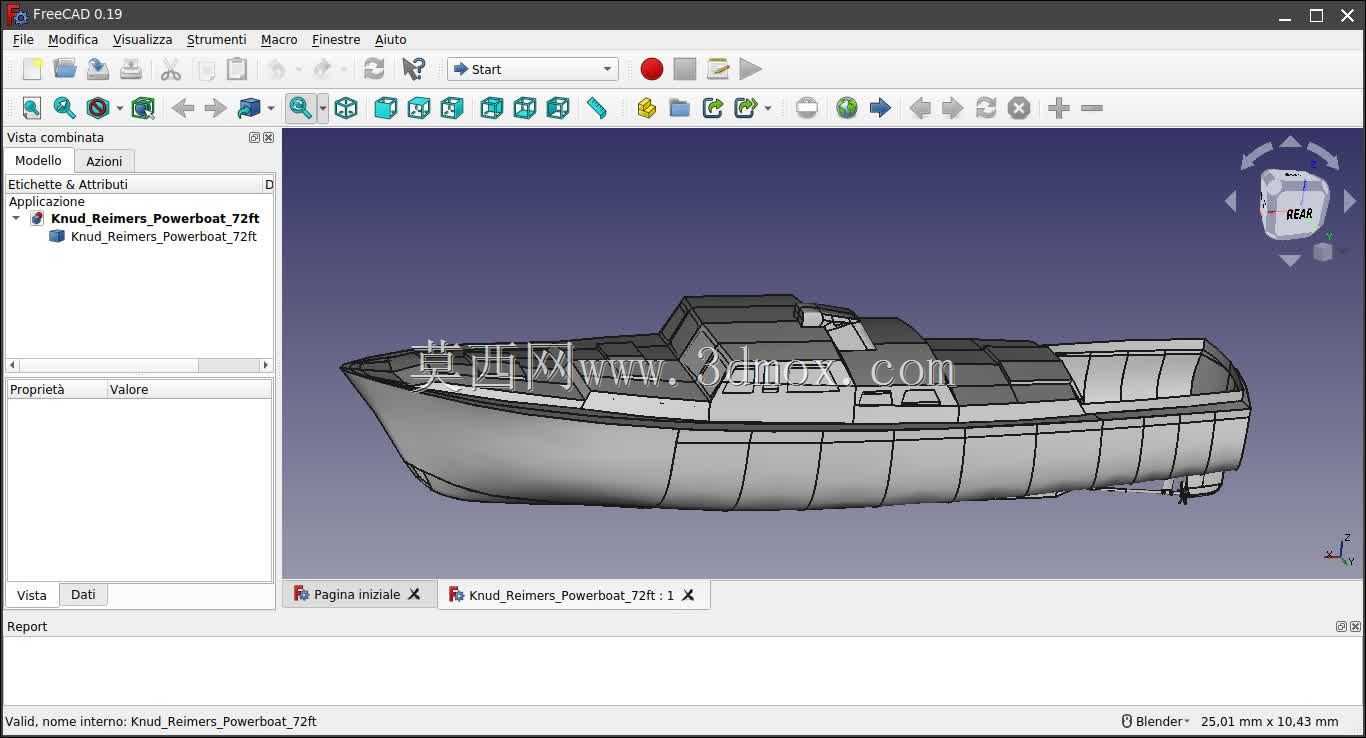Image resolution: width=1366 pixels, height=738 pixels.
Task: Open the File menu
Action: [x=23, y=39]
